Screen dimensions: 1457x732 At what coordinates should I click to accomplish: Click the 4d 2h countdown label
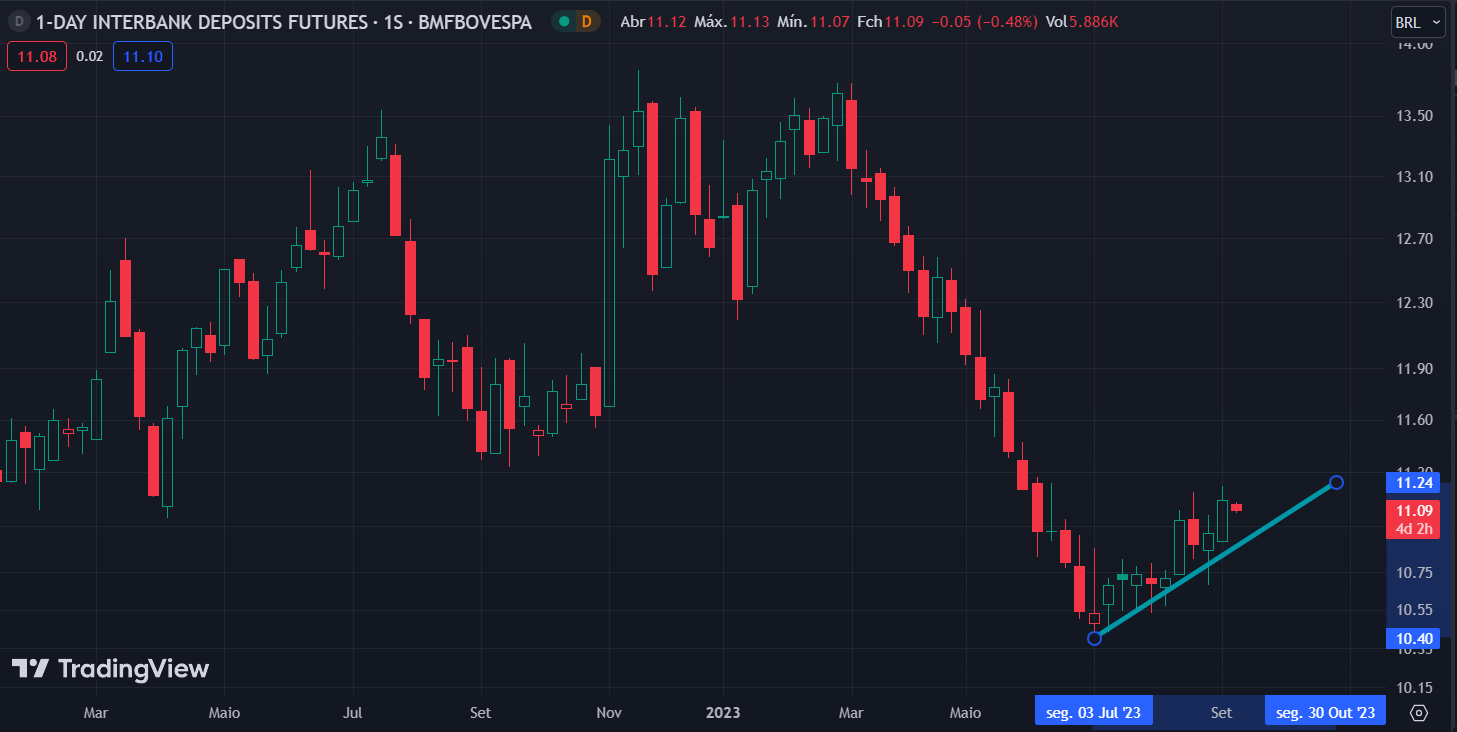1414,528
